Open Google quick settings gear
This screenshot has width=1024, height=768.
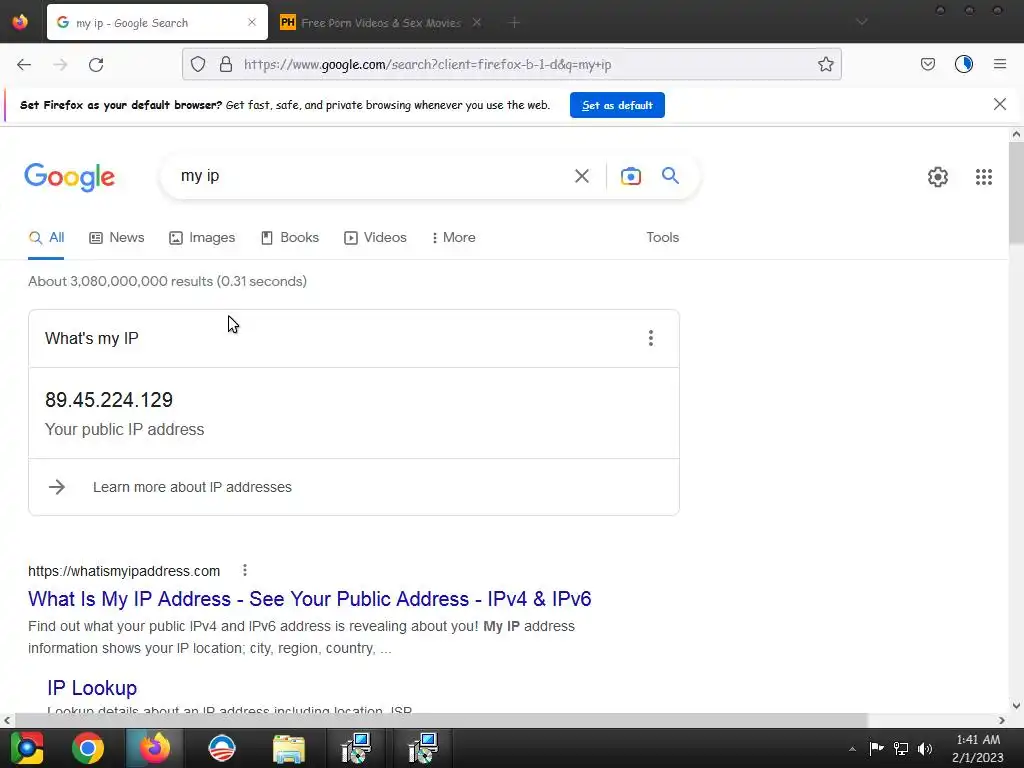(x=938, y=177)
